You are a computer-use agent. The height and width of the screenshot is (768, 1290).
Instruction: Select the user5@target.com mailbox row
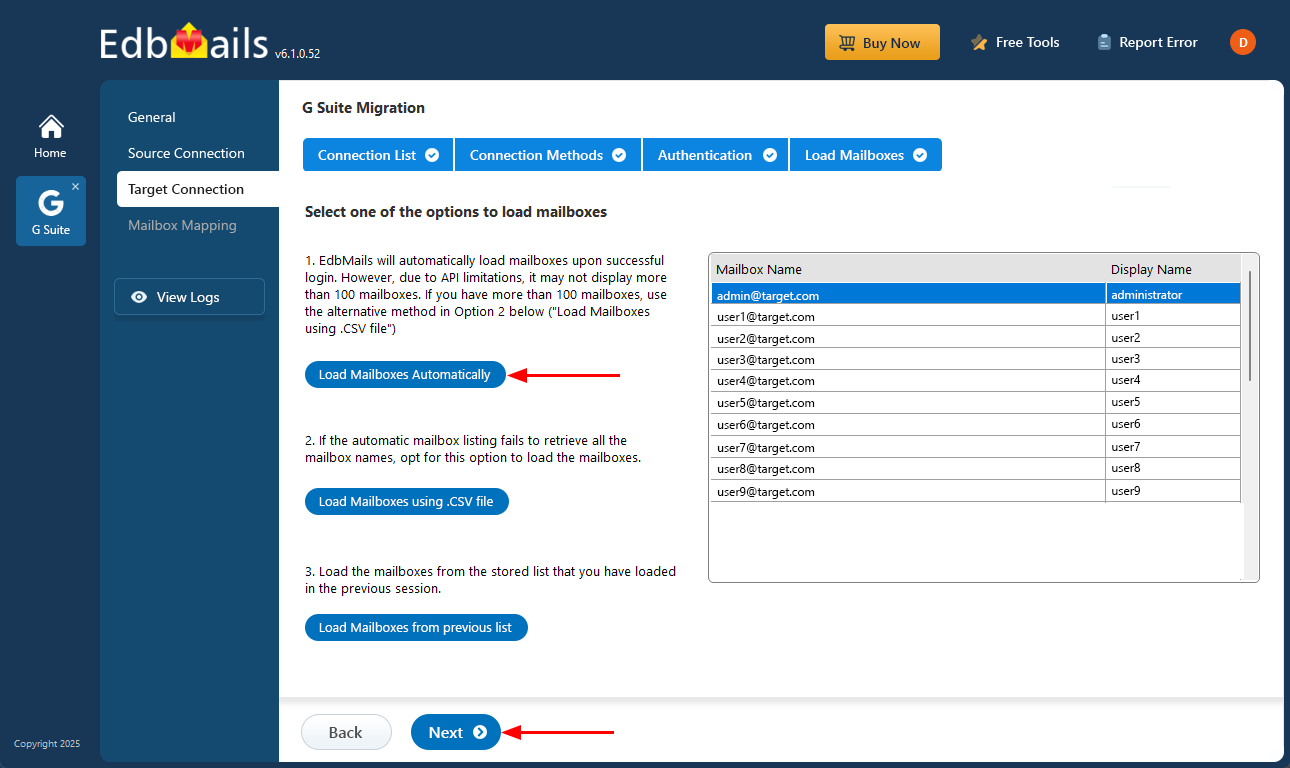[x=907, y=403]
